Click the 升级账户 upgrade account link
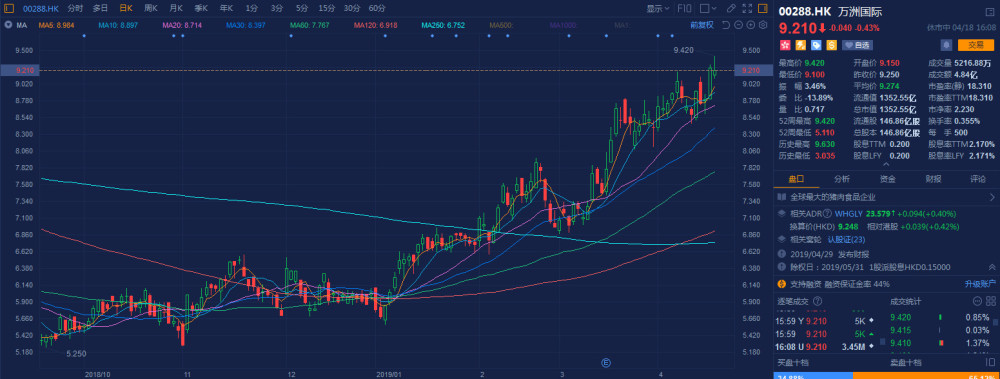 (980, 284)
